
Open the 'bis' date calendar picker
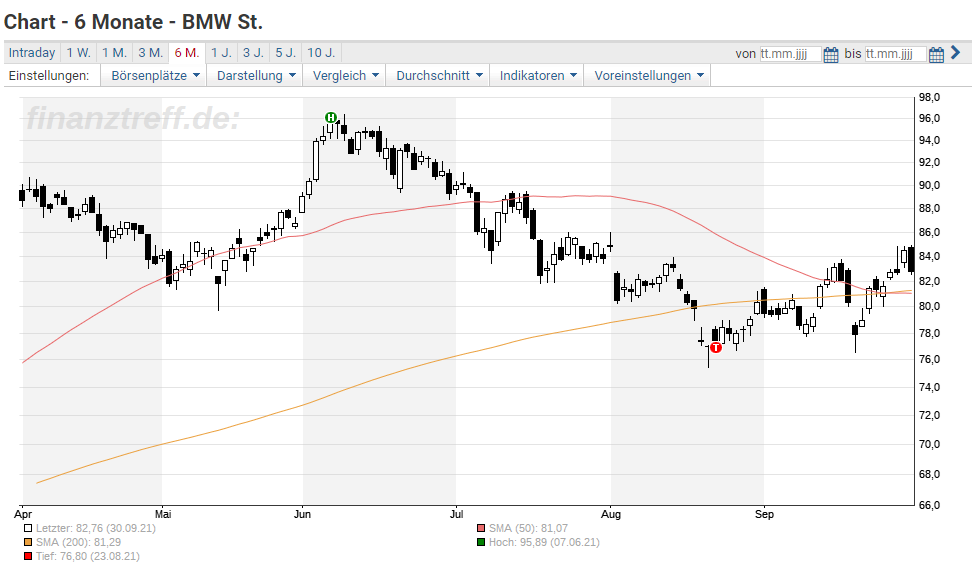coord(936,55)
